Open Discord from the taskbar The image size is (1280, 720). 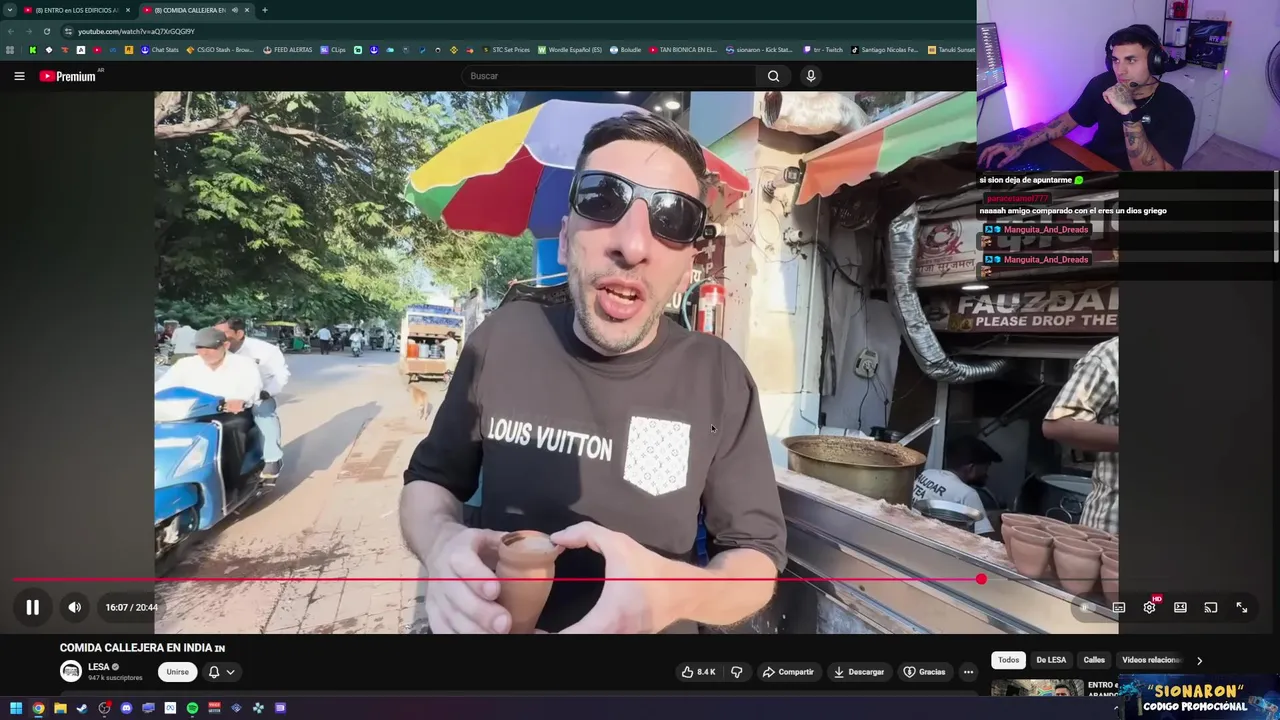click(x=126, y=708)
